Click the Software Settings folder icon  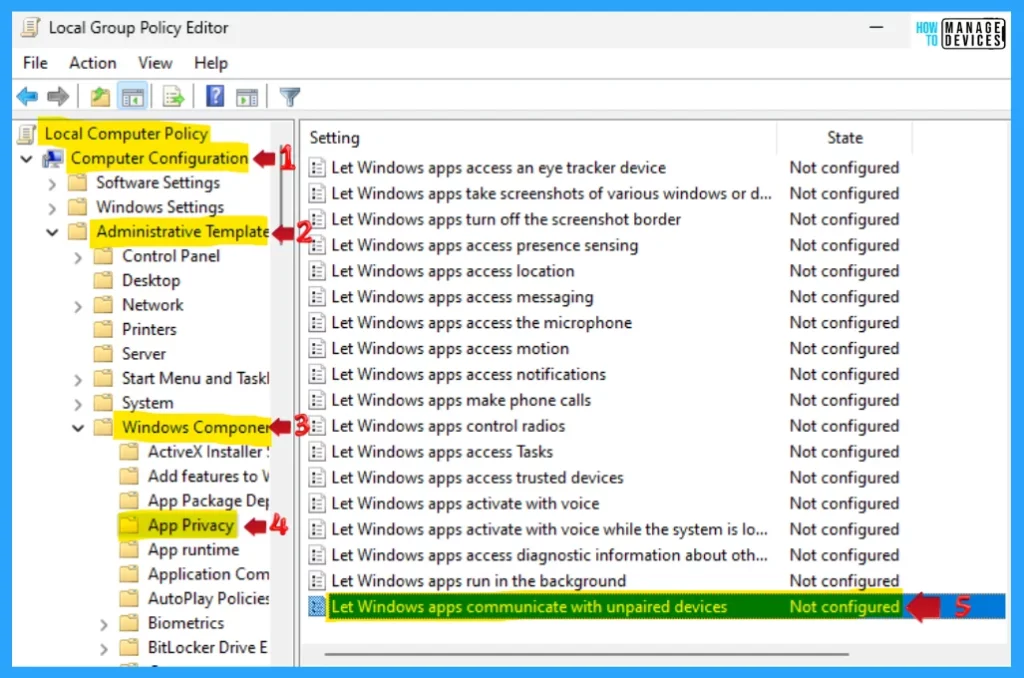[x=78, y=183]
